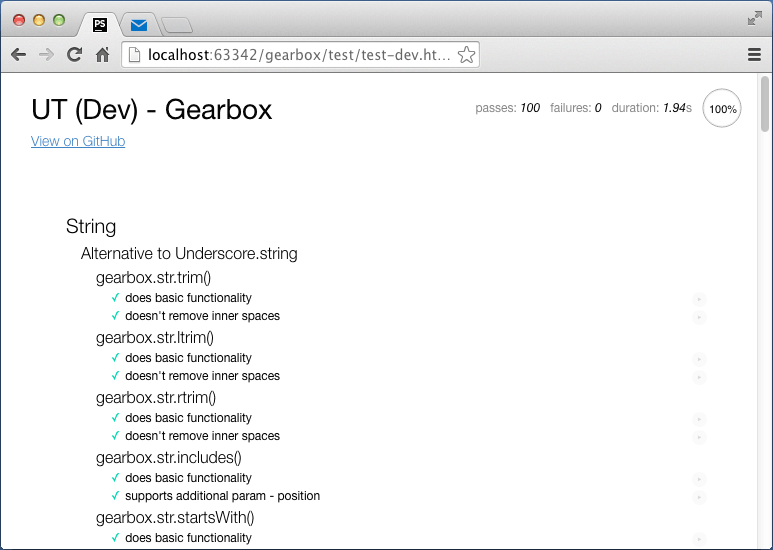773x550 pixels.
Task: Open the gearbox.str.startsWith() suite
Action: click(x=175, y=517)
